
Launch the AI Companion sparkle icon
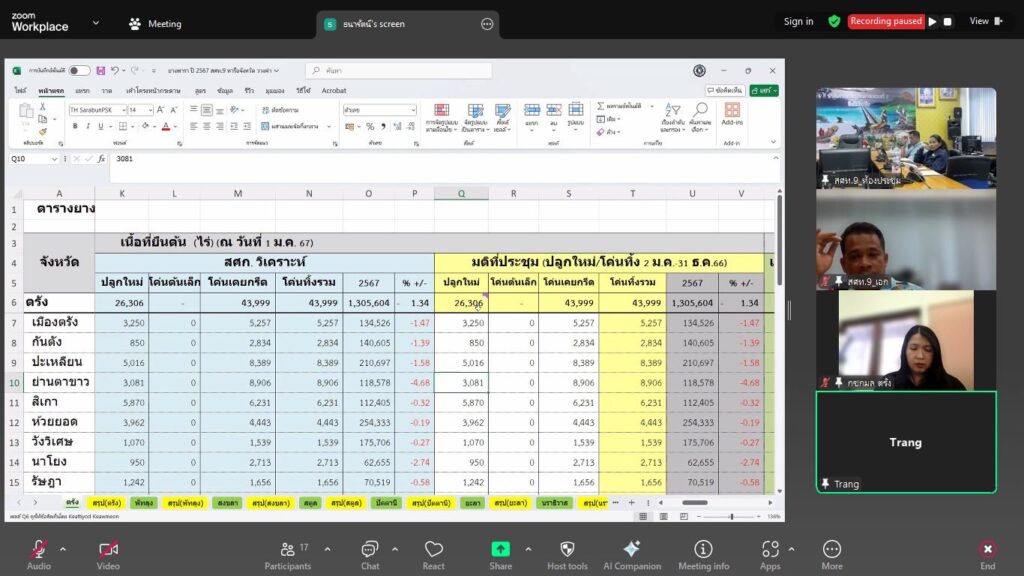[631, 549]
